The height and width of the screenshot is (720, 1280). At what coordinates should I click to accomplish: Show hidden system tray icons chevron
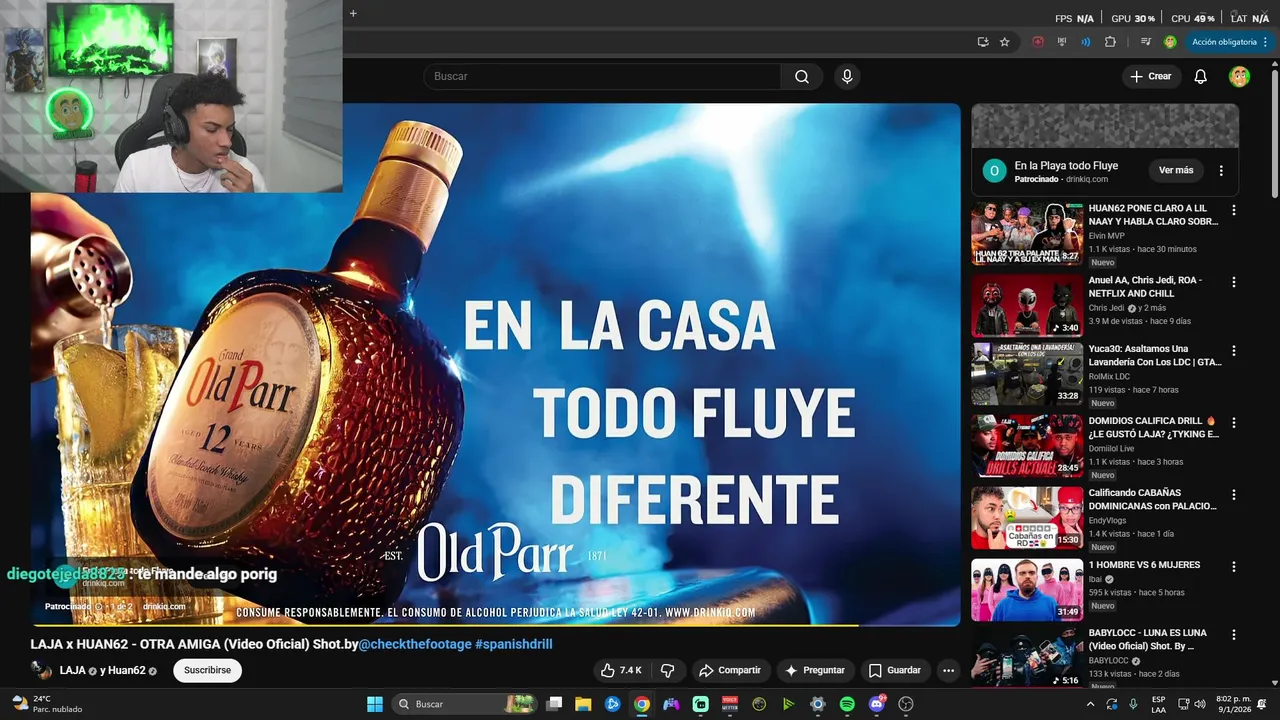pyautogui.click(x=1090, y=704)
